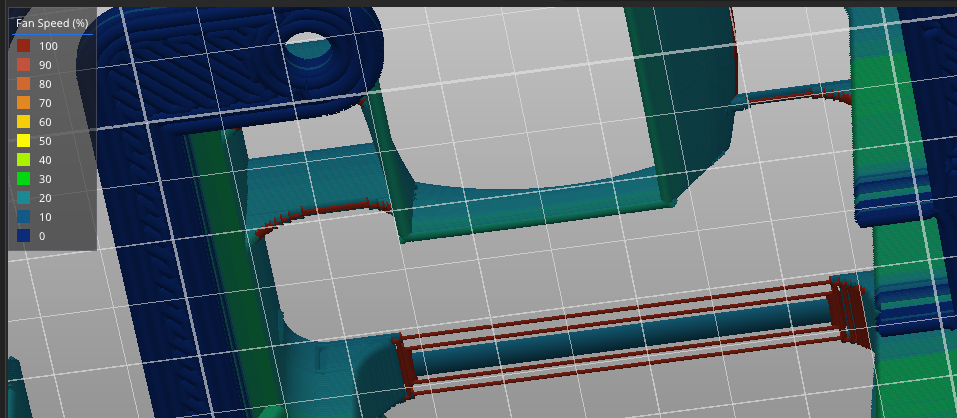957x418 pixels.
Task: Click the legend label 50
Action: tap(45, 141)
